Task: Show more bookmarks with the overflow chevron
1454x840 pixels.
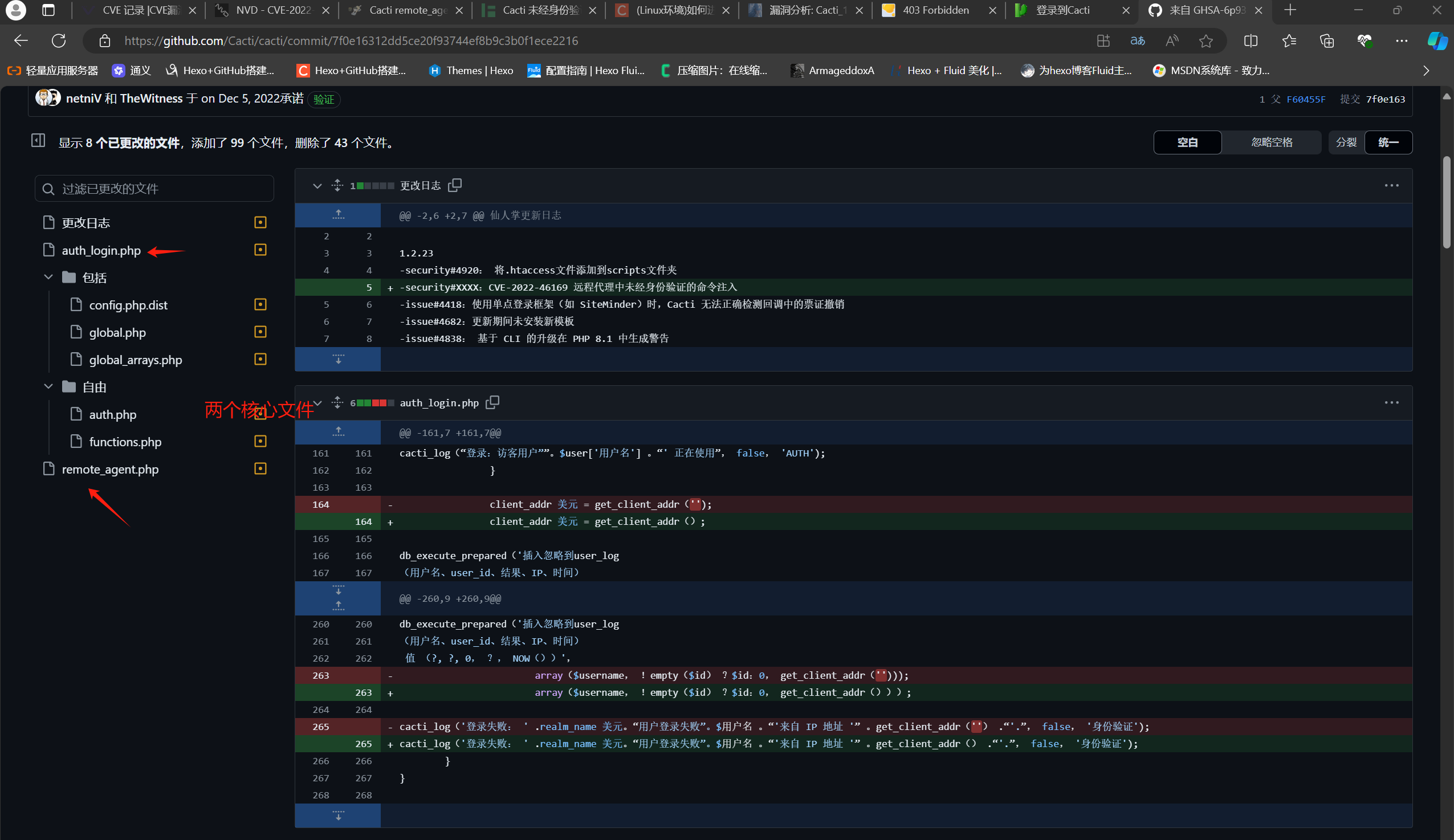Action: 1426,71
